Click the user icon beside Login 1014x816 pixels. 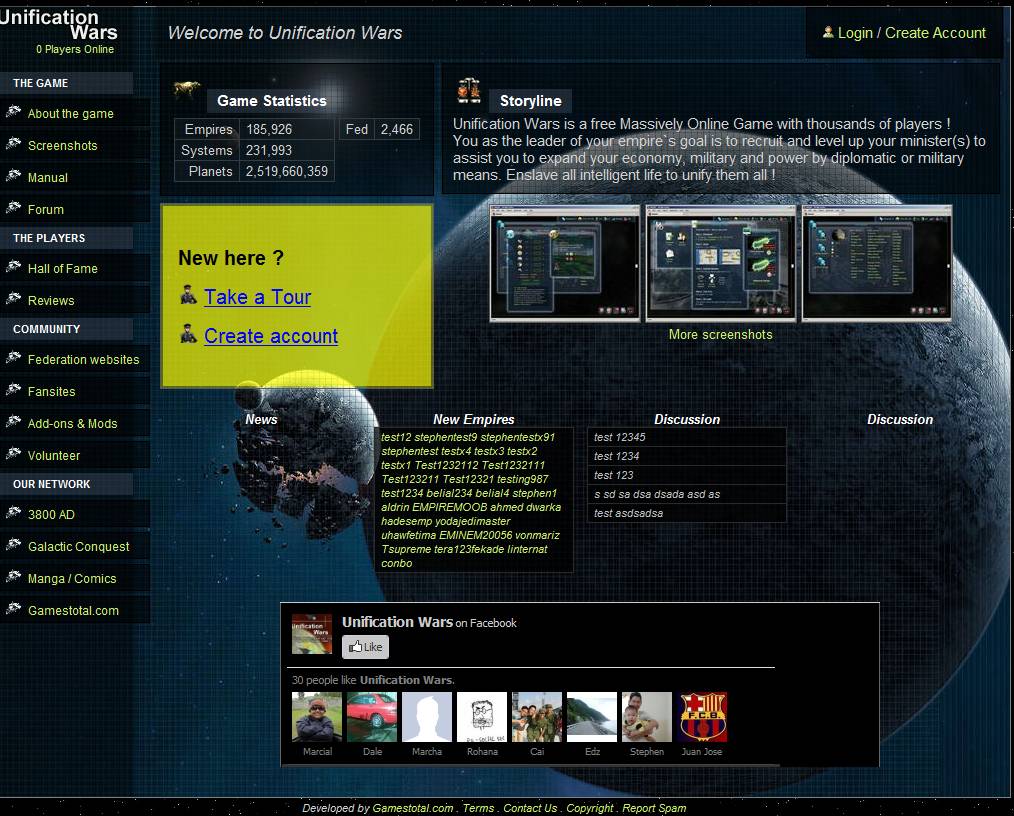pyautogui.click(x=828, y=32)
